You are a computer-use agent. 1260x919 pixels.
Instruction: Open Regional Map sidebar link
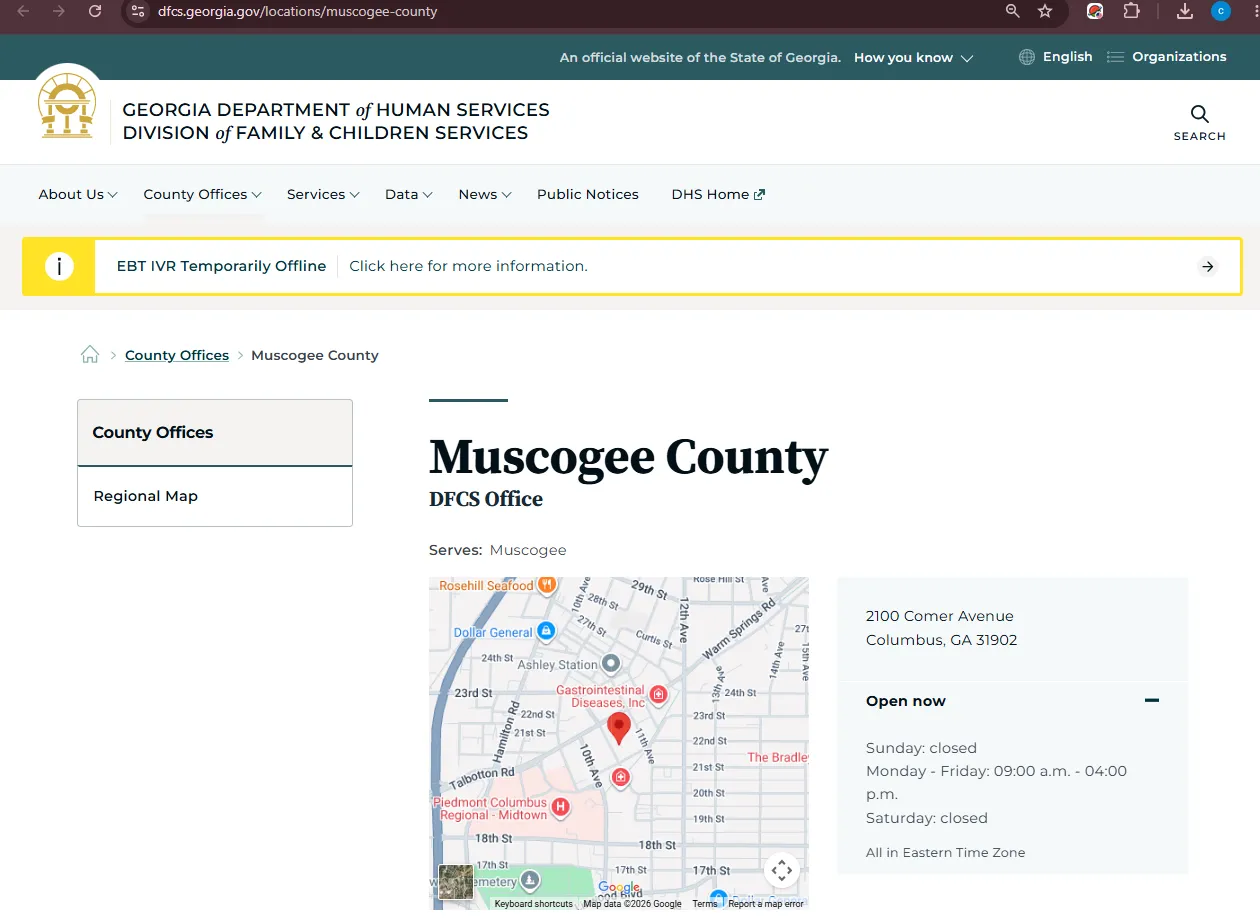click(x=146, y=496)
